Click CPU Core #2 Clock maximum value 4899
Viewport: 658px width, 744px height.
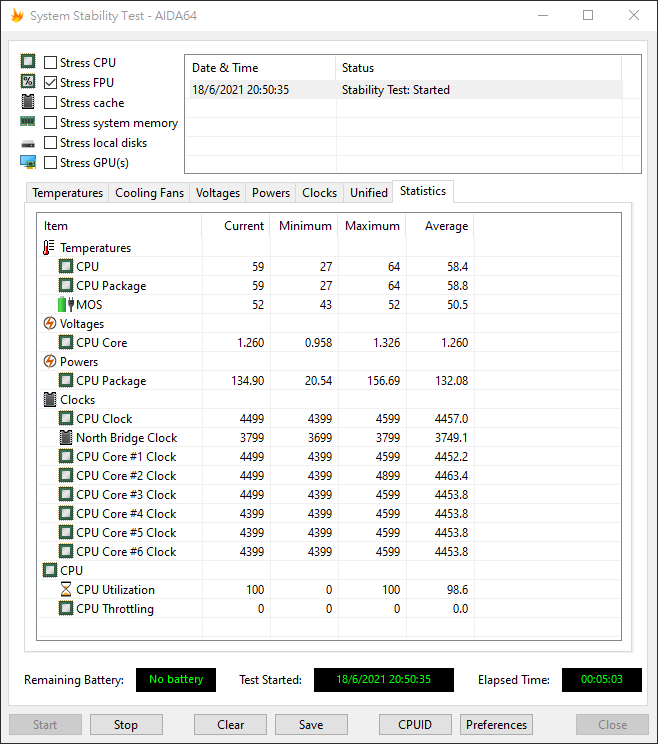click(x=388, y=475)
